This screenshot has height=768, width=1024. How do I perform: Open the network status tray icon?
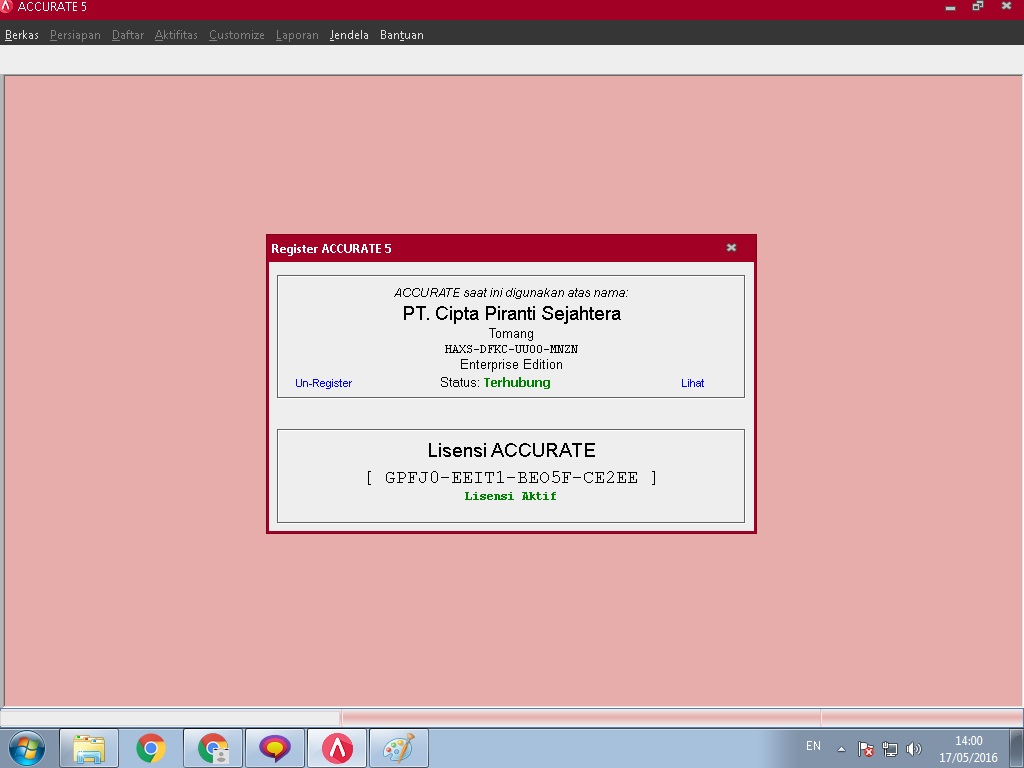(x=890, y=749)
